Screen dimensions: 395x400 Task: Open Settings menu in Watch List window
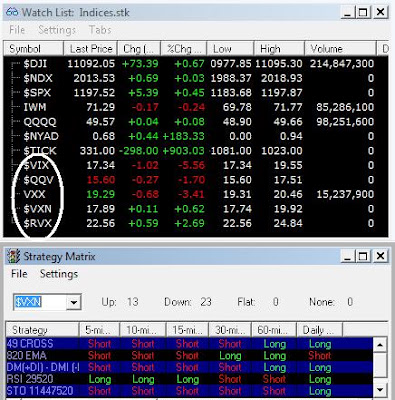[x=57, y=30]
